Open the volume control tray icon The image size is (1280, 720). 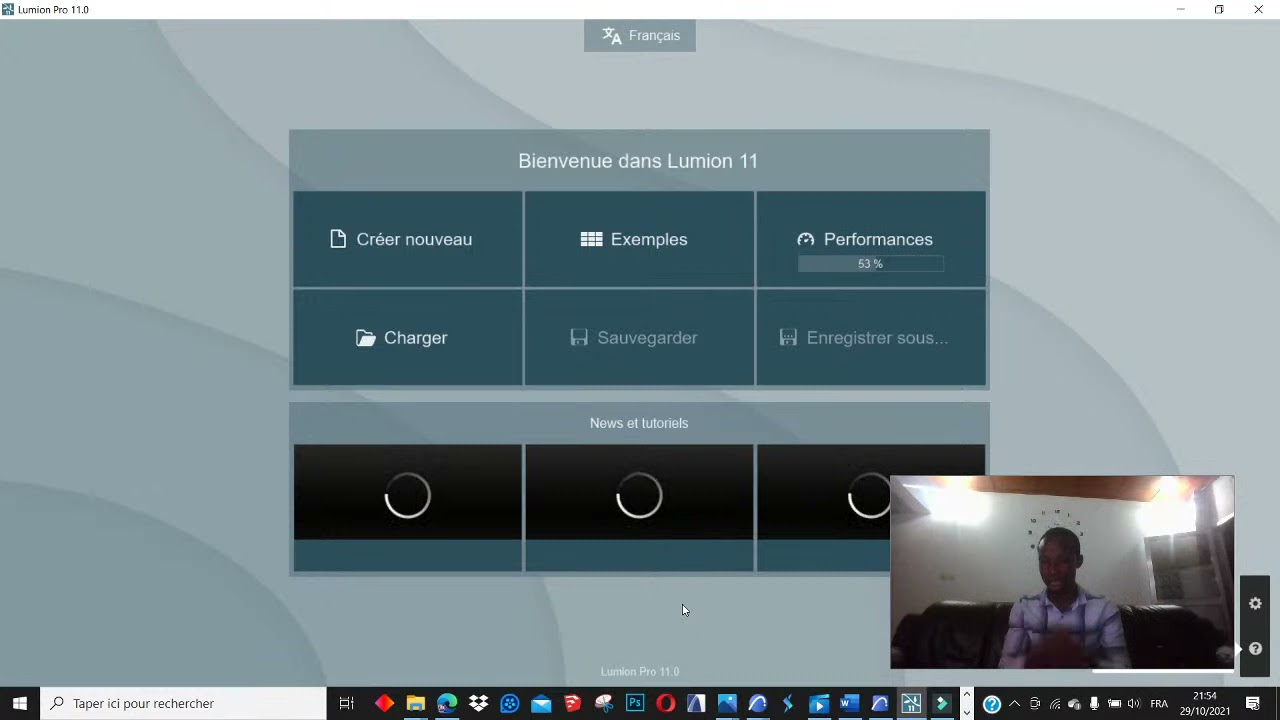click(x=1133, y=704)
